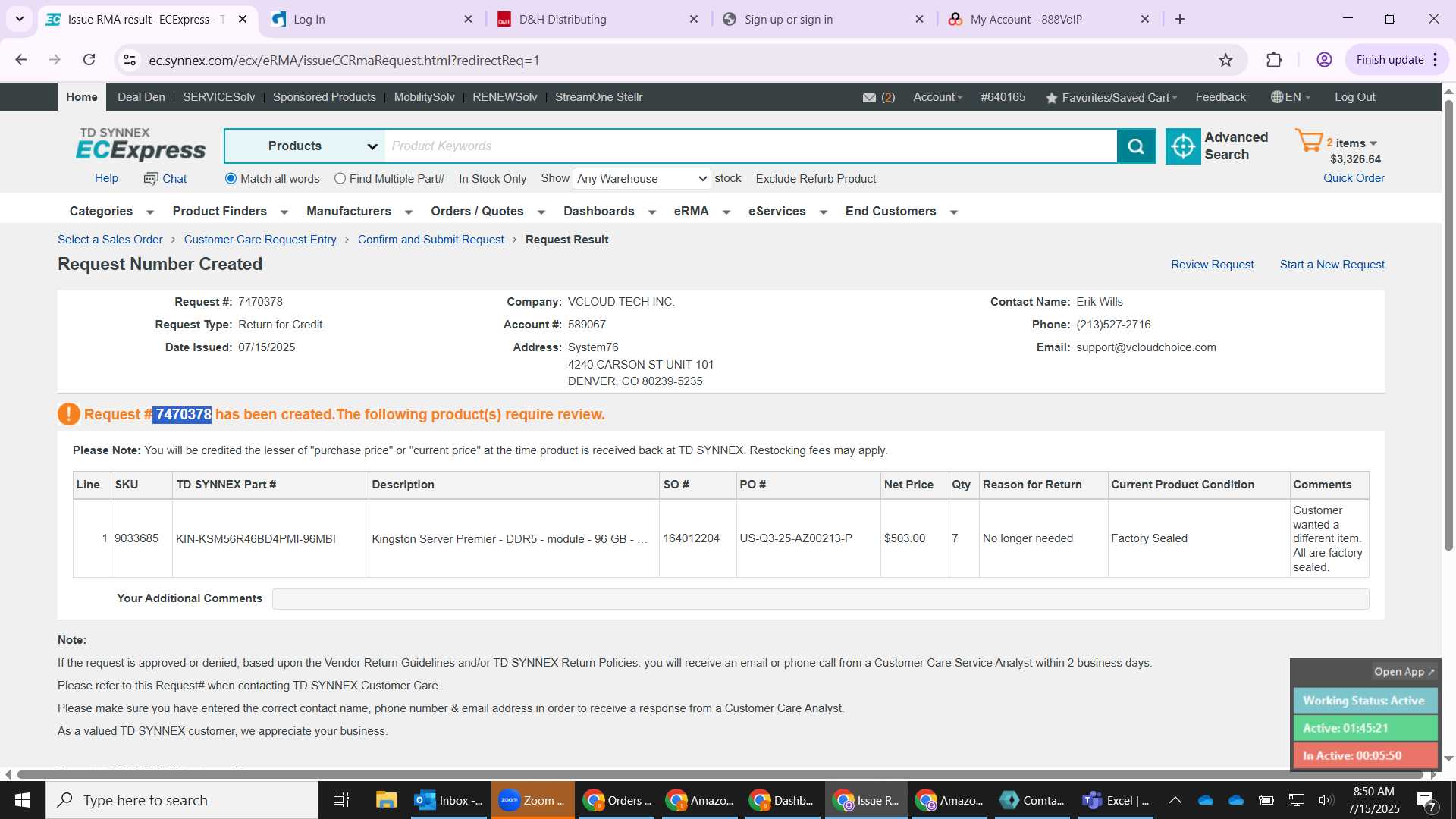Open Zoom app in taskbar
This screenshot has width=1456, height=819.
coord(532,800)
